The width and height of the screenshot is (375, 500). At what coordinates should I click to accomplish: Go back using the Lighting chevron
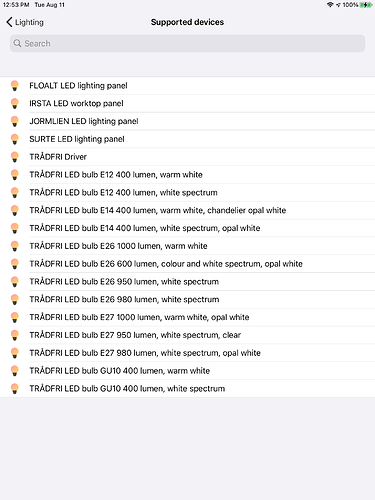click(25, 22)
